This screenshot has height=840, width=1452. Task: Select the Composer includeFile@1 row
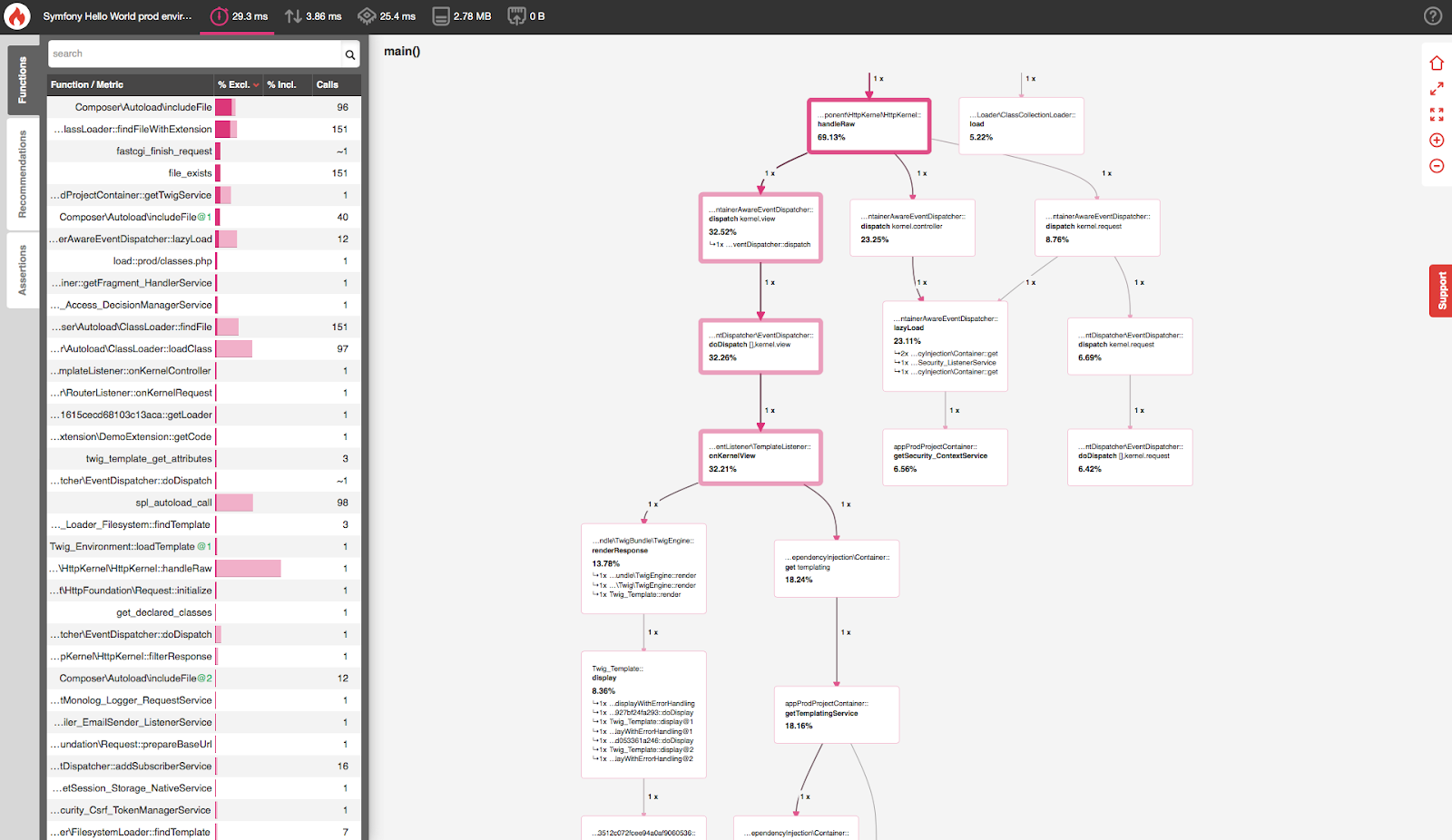(204, 217)
